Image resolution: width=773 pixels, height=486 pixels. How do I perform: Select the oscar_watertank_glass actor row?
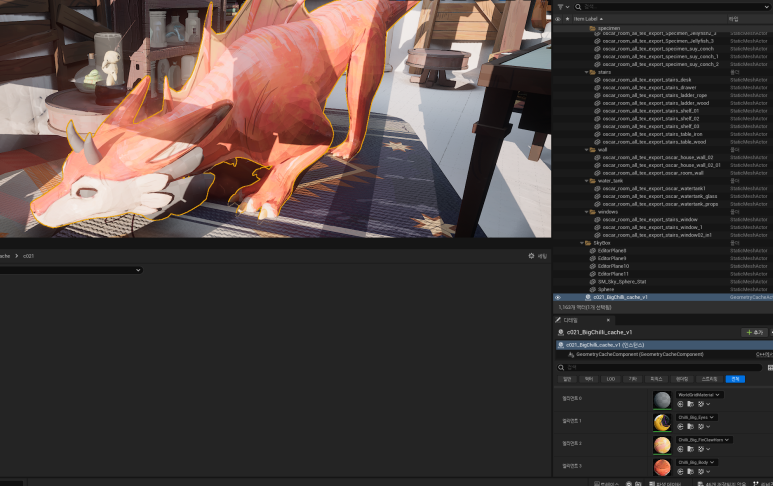[x=663, y=196]
